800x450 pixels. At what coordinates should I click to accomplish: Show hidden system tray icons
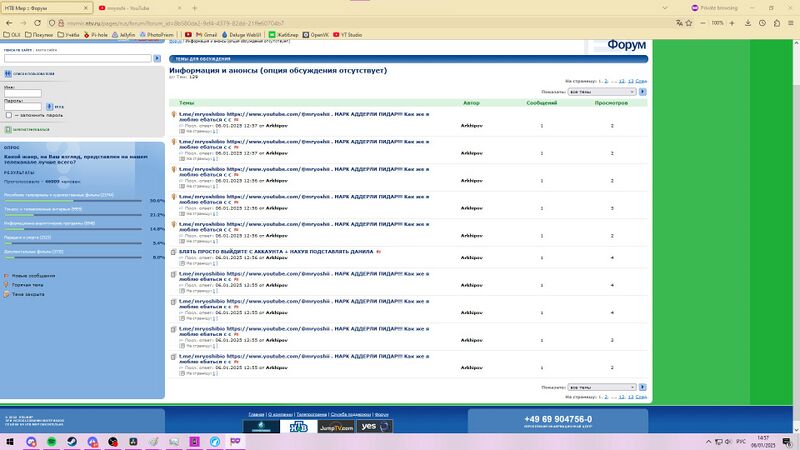click(x=708, y=442)
